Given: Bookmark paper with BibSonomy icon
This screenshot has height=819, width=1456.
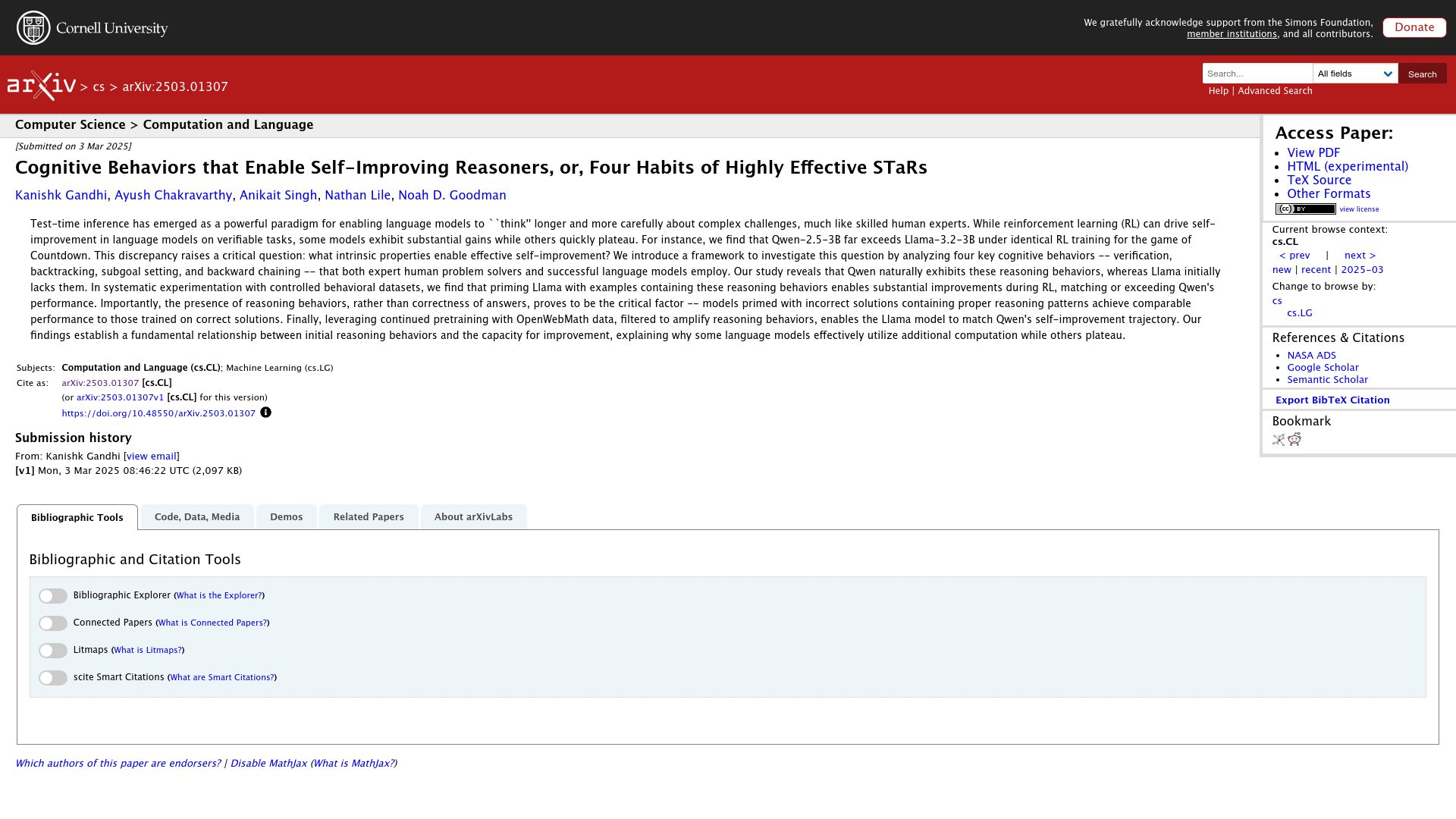Looking at the screenshot, I should [1279, 440].
